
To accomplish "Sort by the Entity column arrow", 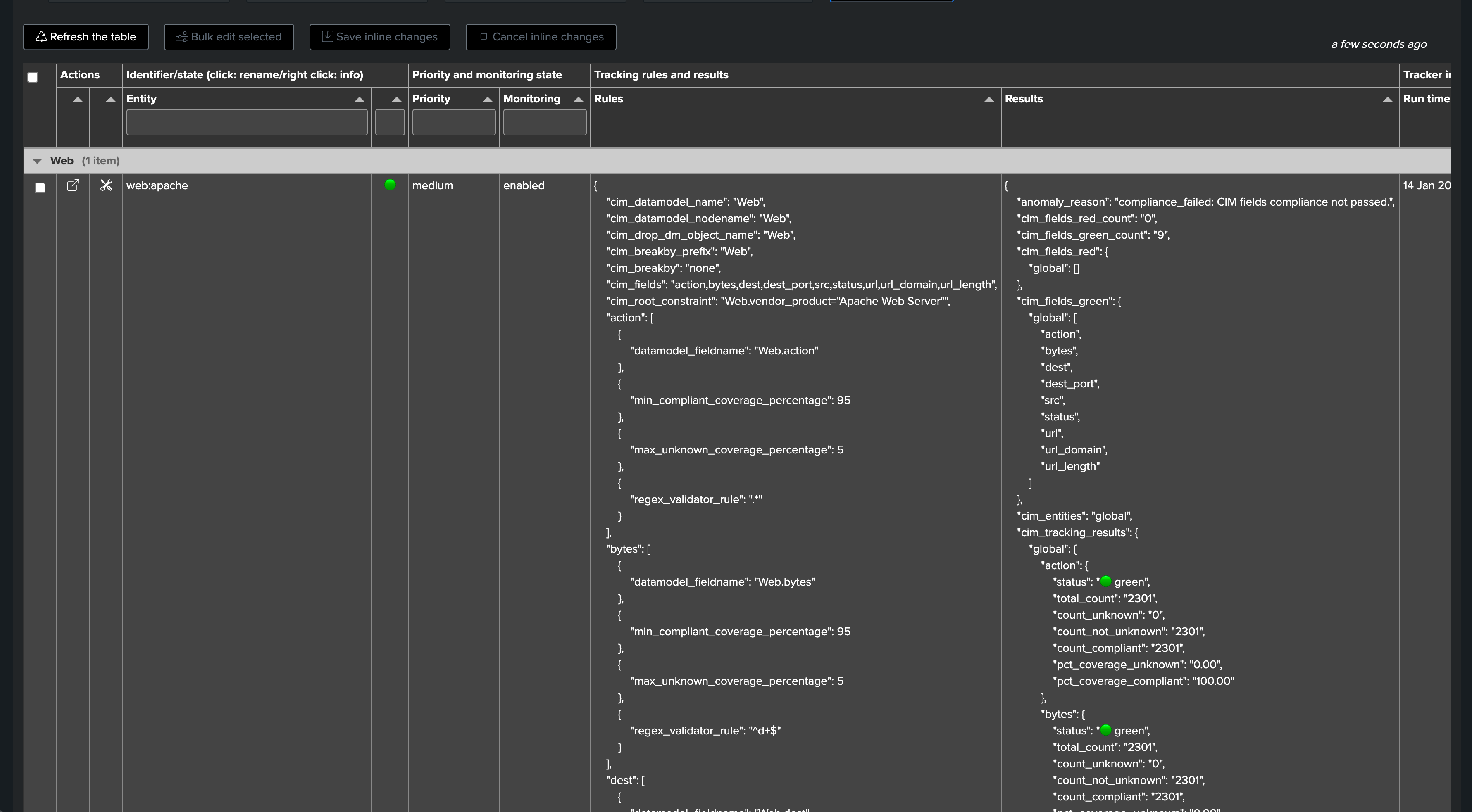I will pos(360,100).
